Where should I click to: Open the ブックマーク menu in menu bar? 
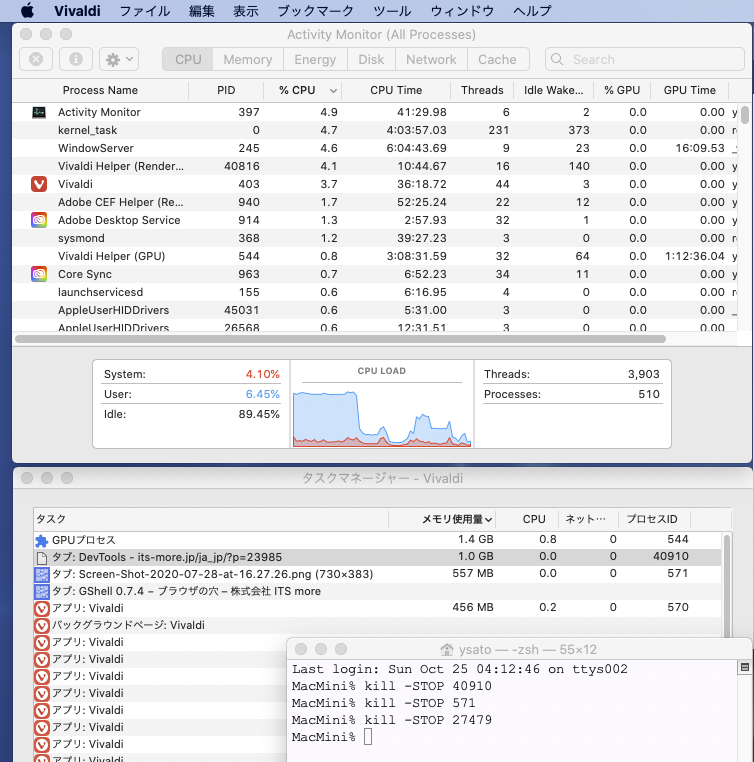coord(315,11)
